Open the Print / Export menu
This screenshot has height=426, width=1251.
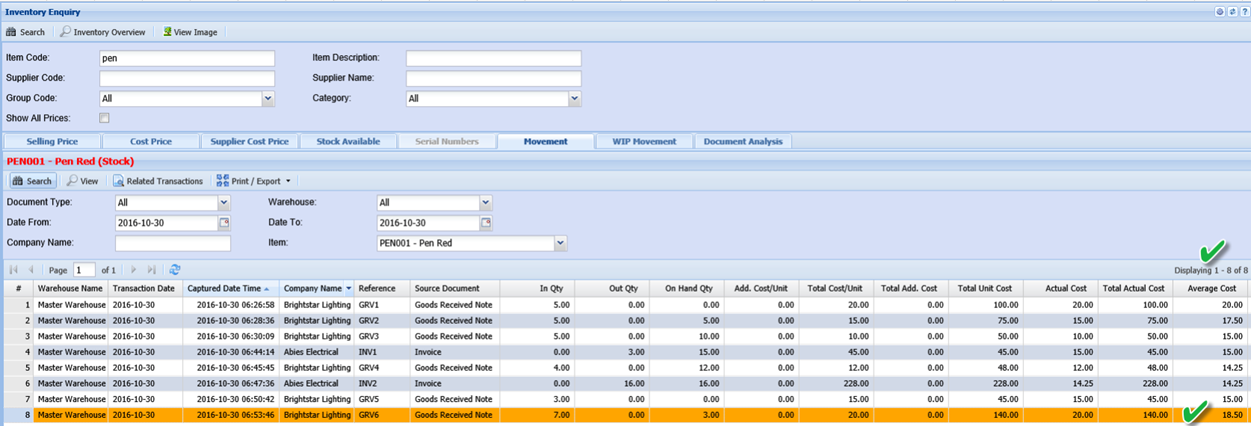[x=254, y=181]
